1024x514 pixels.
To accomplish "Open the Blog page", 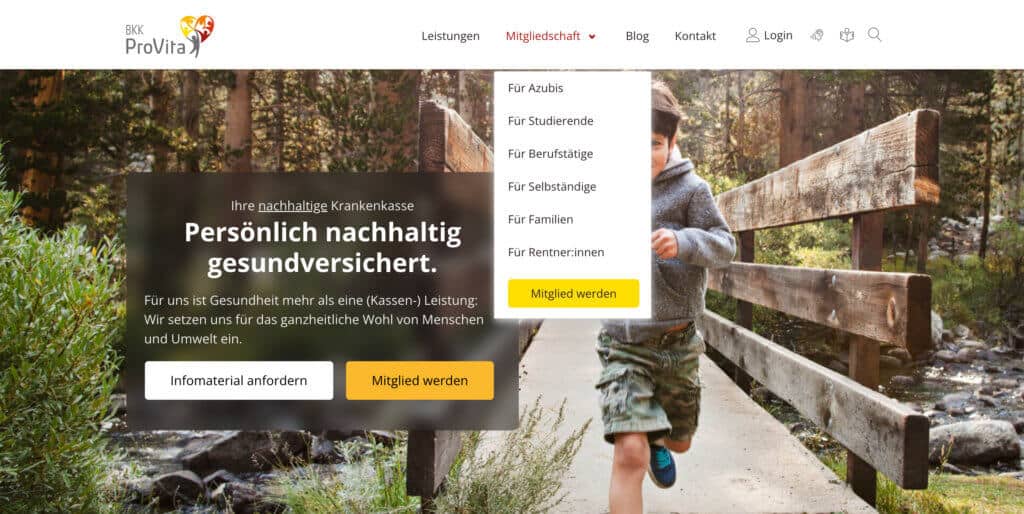I will point(637,36).
